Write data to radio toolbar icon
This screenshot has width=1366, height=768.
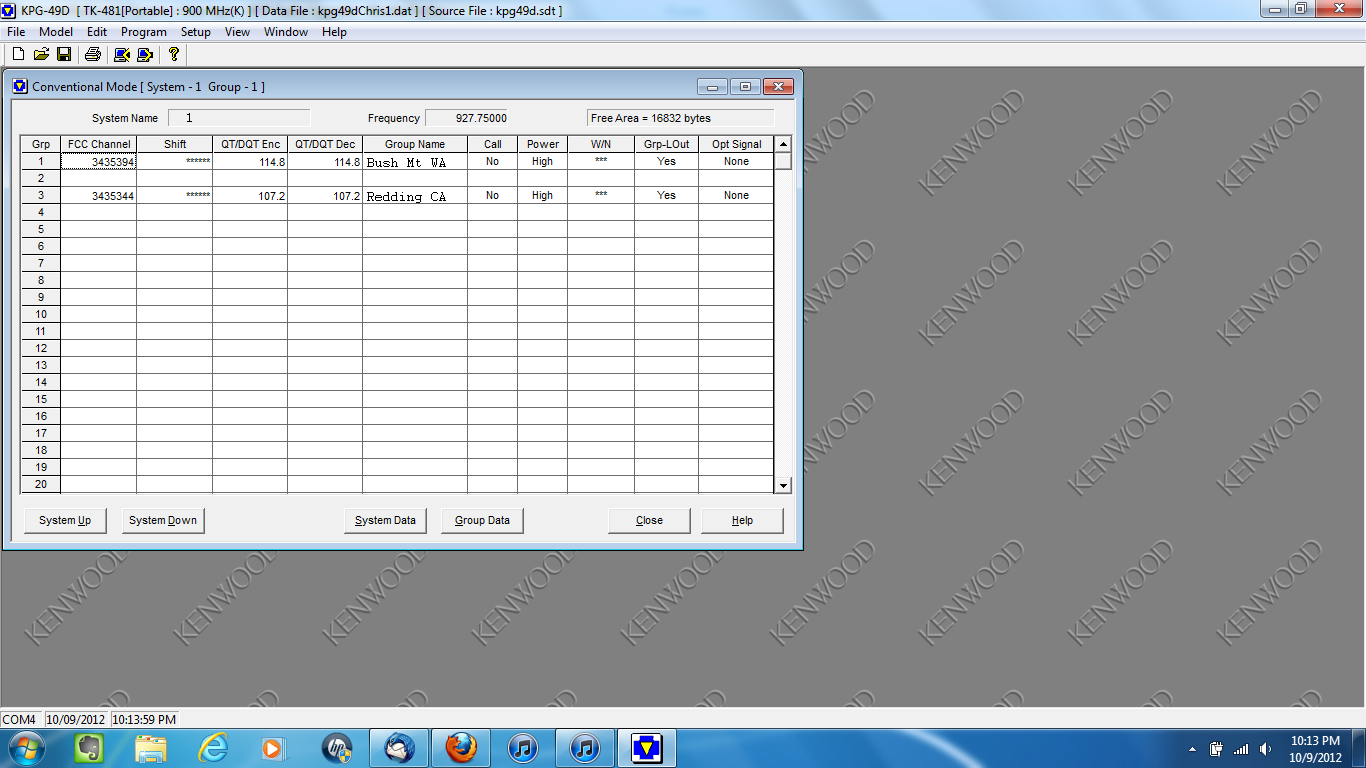(x=145, y=54)
